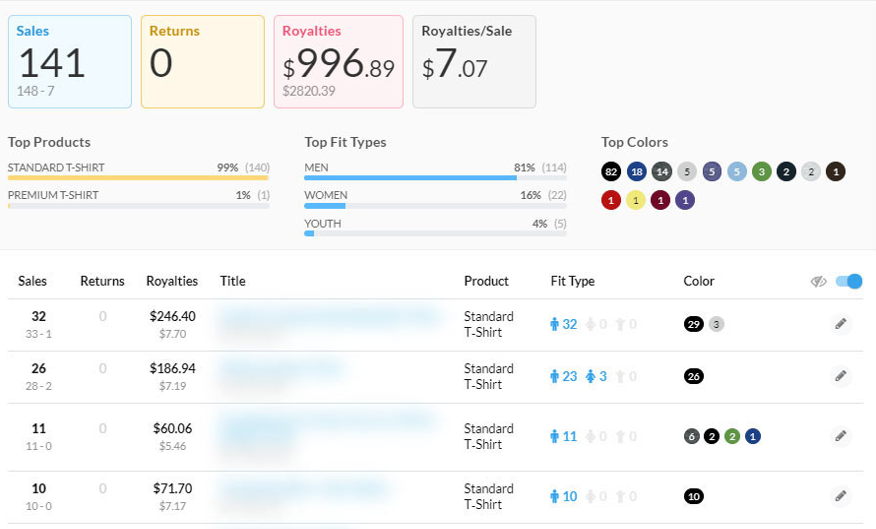Image resolution: width=876 pixels, height=529 pixels.
Task: Open the Sales summary card showing 141
Action: pos(69,61)
